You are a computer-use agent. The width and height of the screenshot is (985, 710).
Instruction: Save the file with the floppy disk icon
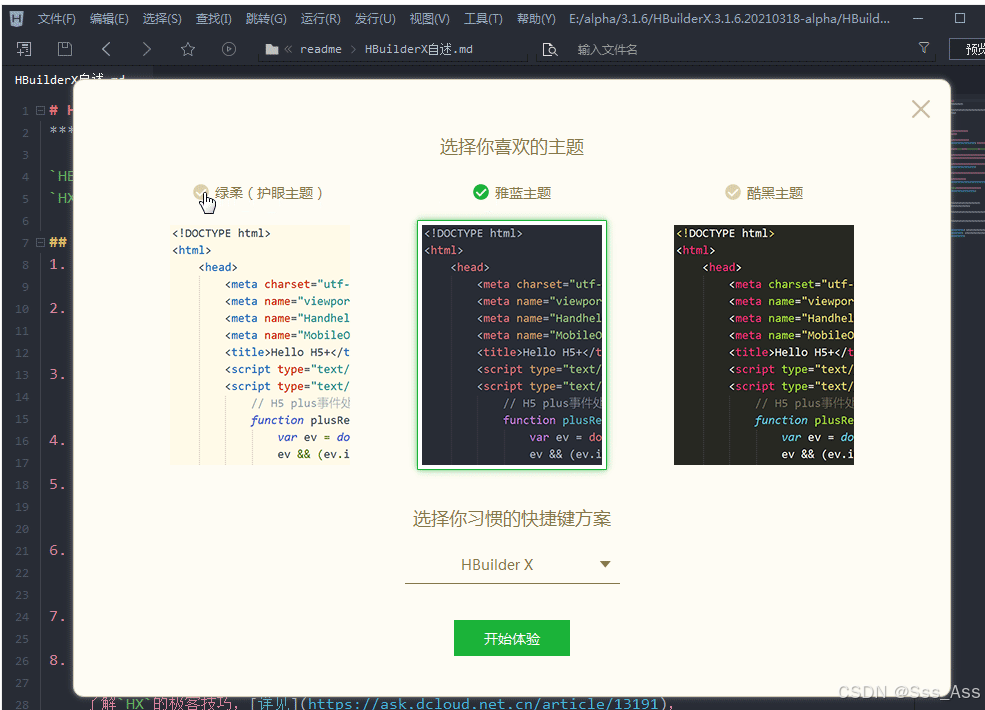point(65,49)
